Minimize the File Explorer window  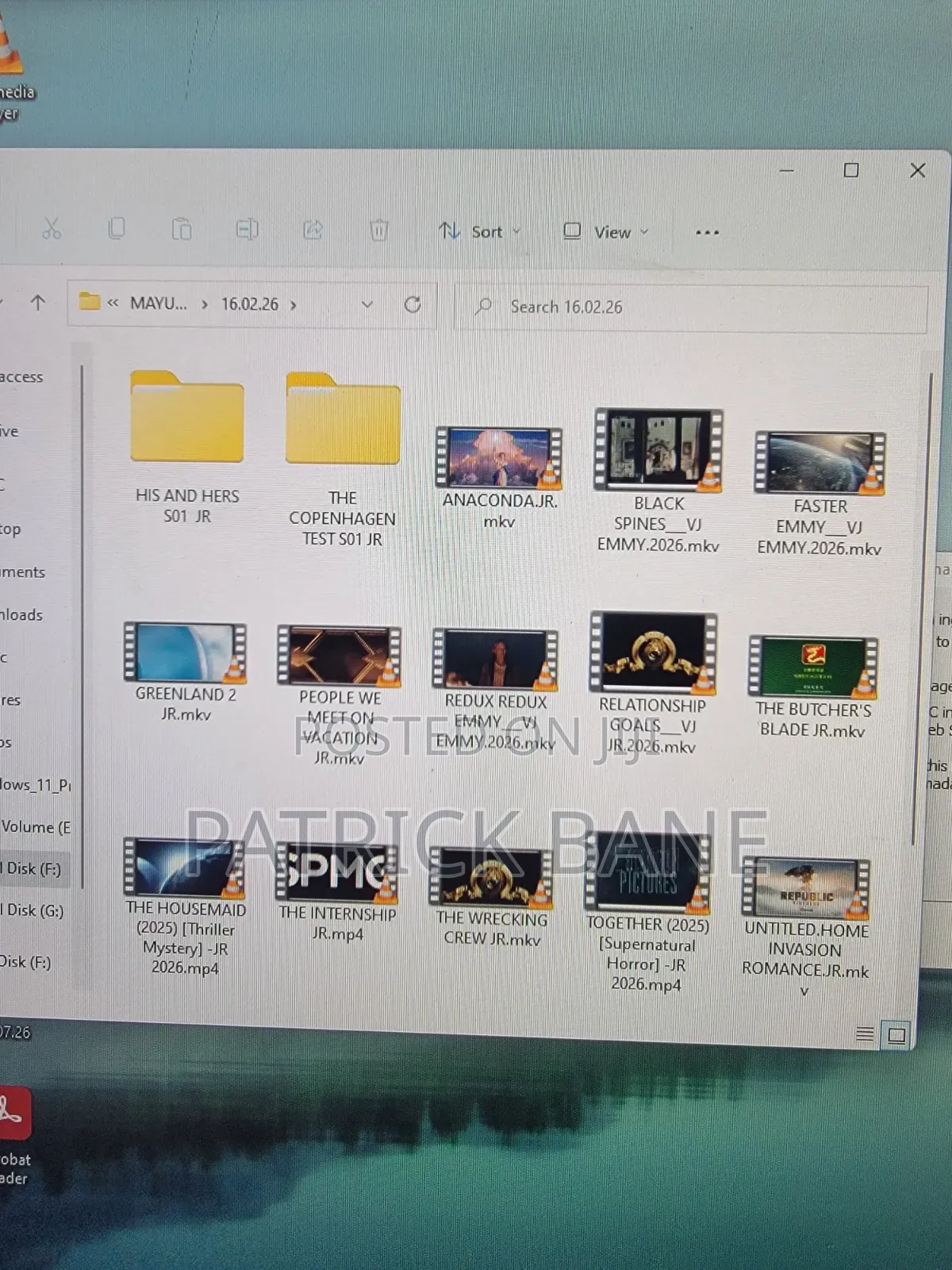[x=787, y=171]
